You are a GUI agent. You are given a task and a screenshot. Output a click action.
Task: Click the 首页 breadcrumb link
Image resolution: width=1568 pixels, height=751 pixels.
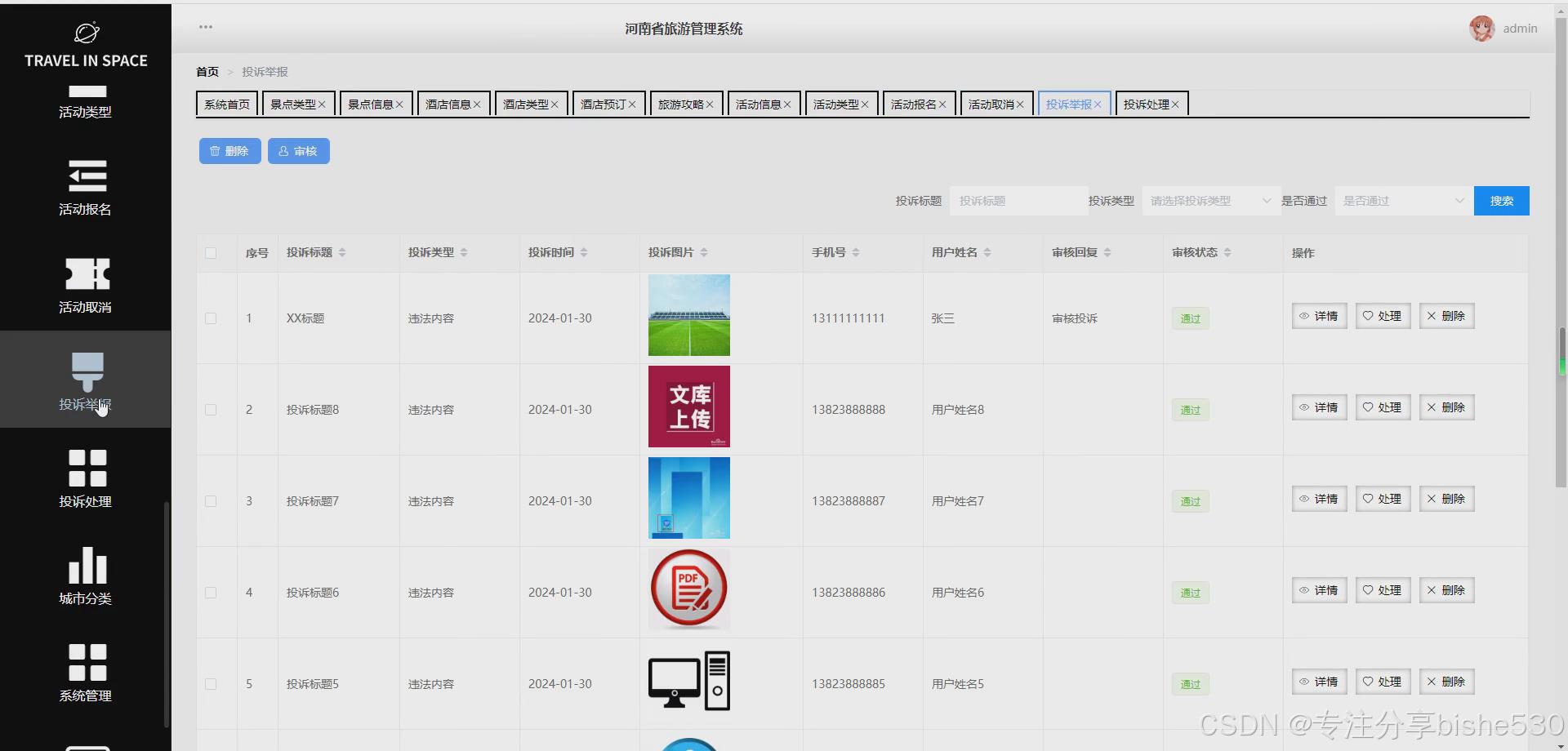[207, 72]
